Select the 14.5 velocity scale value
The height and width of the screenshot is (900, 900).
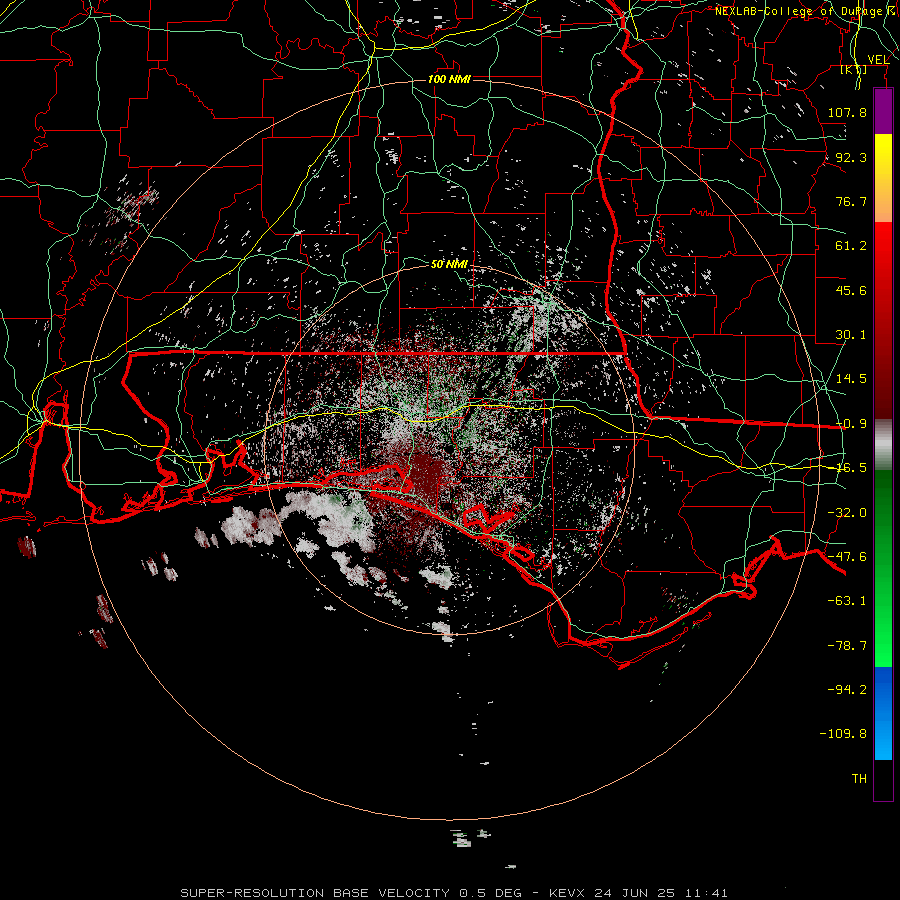tap(851, 379)
